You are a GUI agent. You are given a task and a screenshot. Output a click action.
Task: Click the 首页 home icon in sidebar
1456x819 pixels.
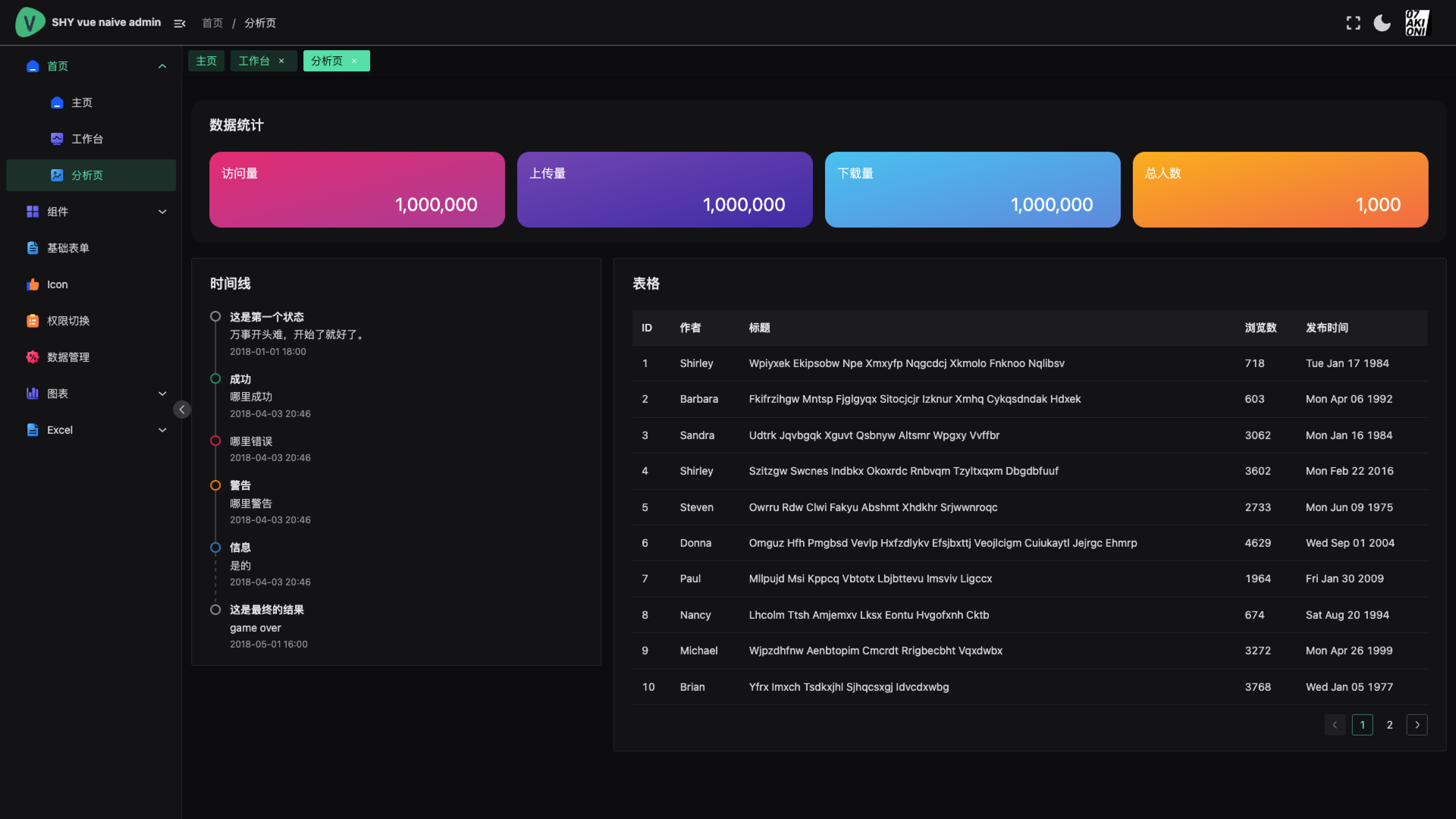(x=33, y=66)
